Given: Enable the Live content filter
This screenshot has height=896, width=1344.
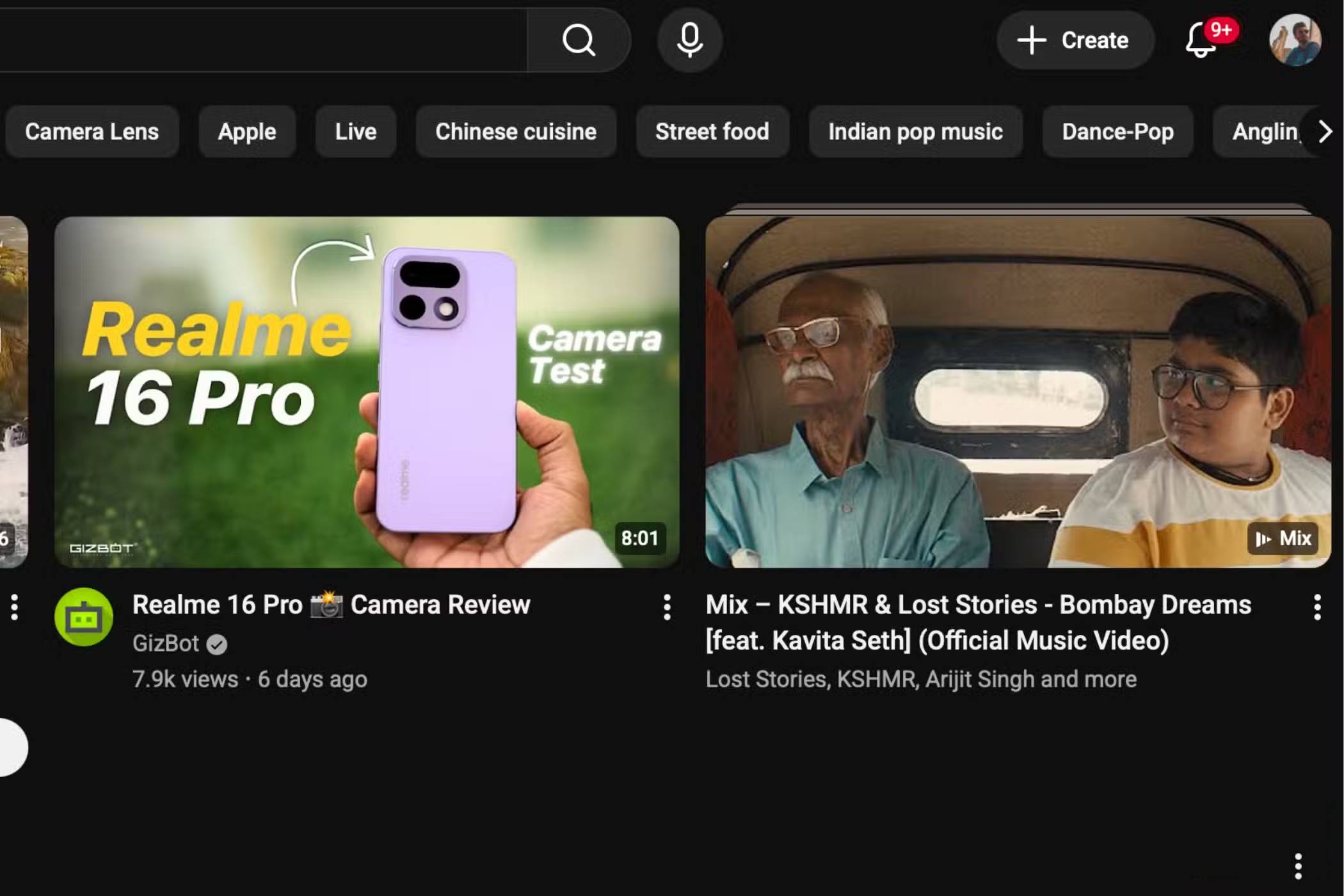Looking at the screenshot, I should pos(355,132).
